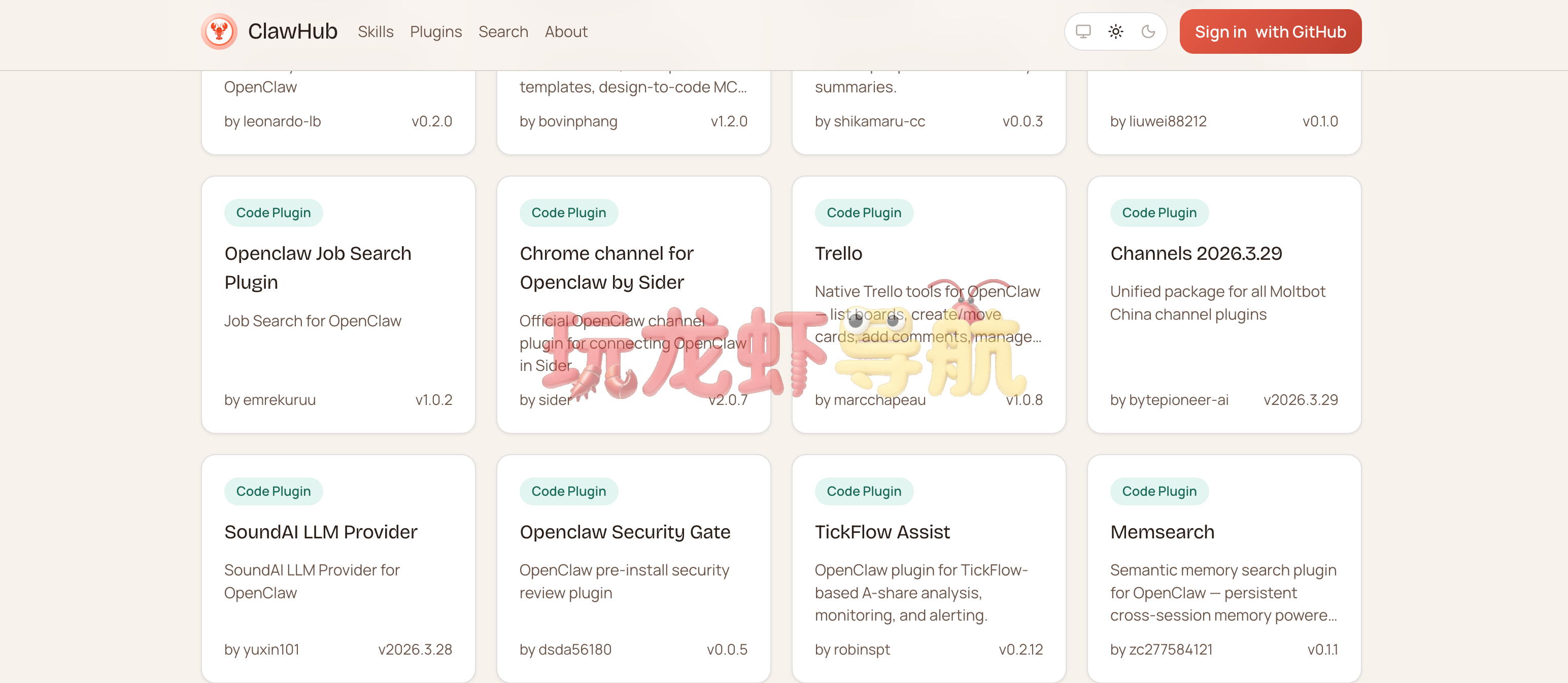1568x683 pixels.
Task: Click author 'by yuxin101'
Action: [262, 650]
